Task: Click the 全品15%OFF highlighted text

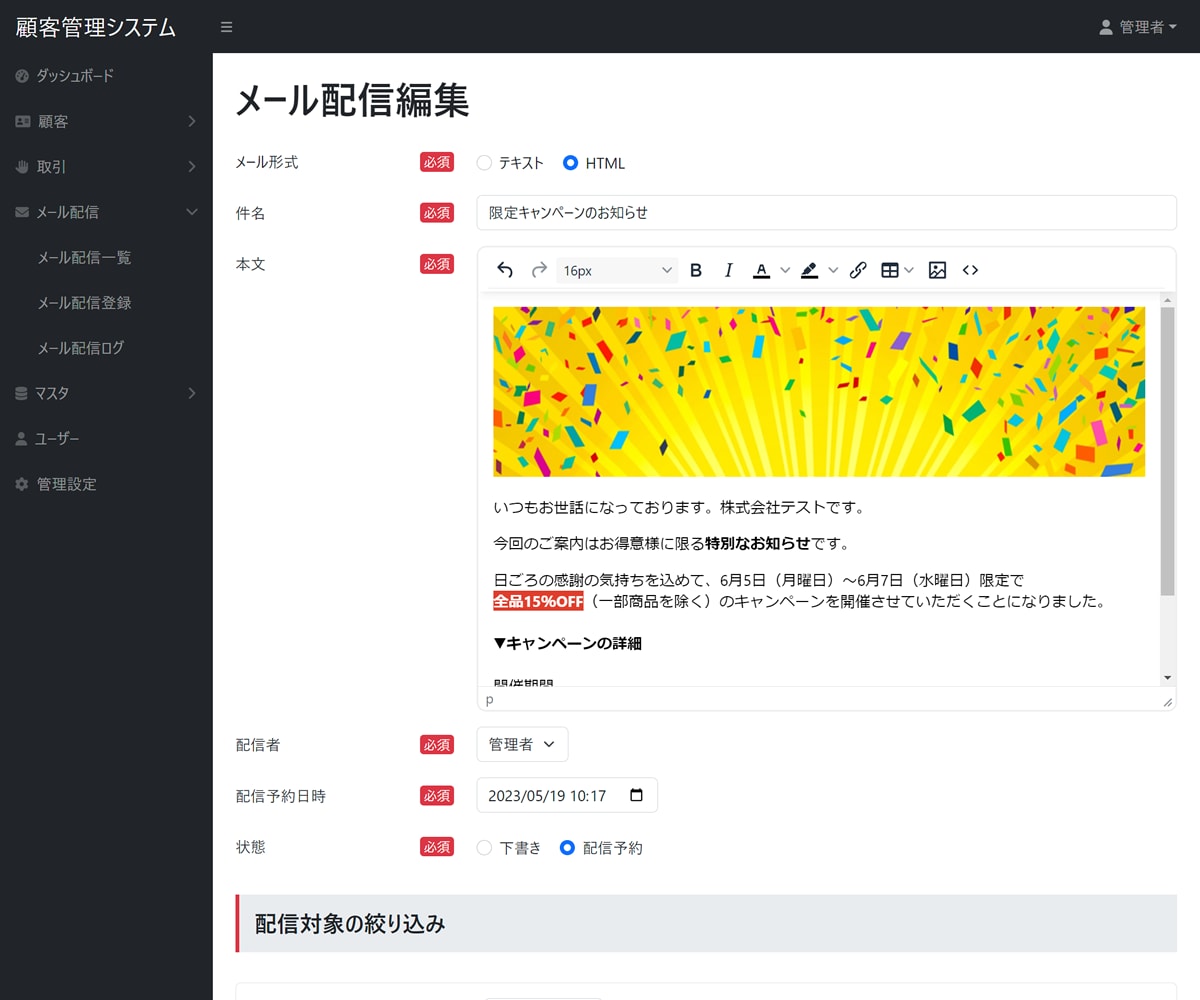Action: click(x=538, y=601)
